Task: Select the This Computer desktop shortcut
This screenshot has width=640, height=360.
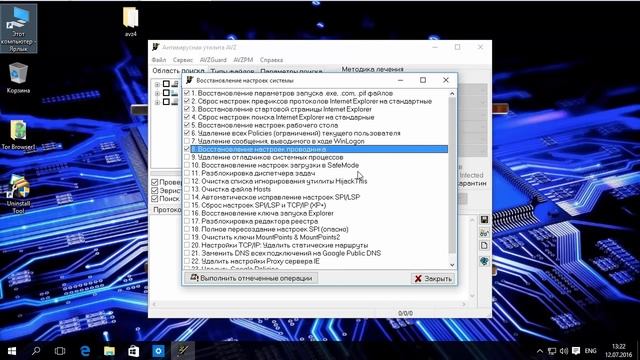Action: (x=19, y=29)
